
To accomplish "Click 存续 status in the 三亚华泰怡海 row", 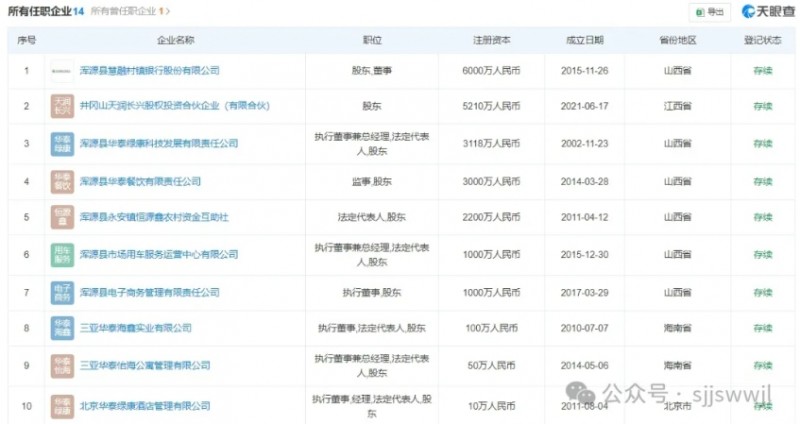I will click(x=763, y=365).
